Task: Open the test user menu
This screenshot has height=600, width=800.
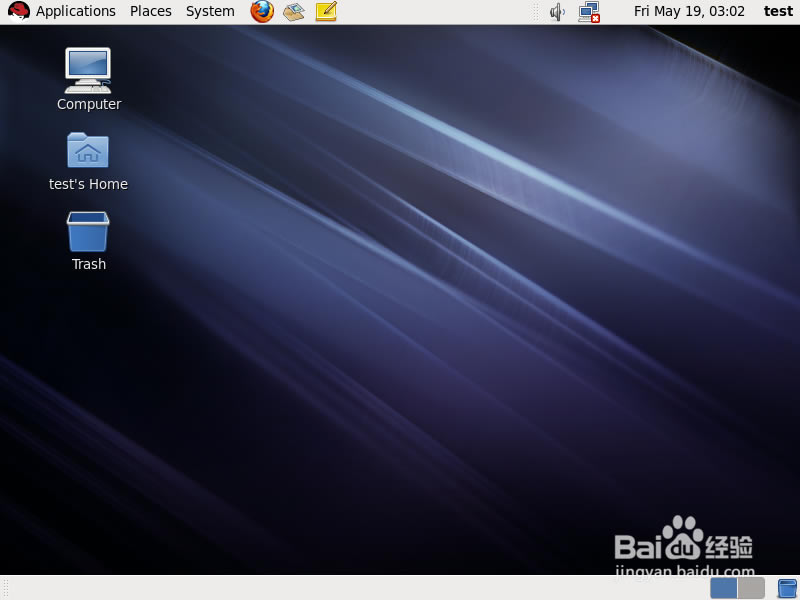Action: coord(778,11)
